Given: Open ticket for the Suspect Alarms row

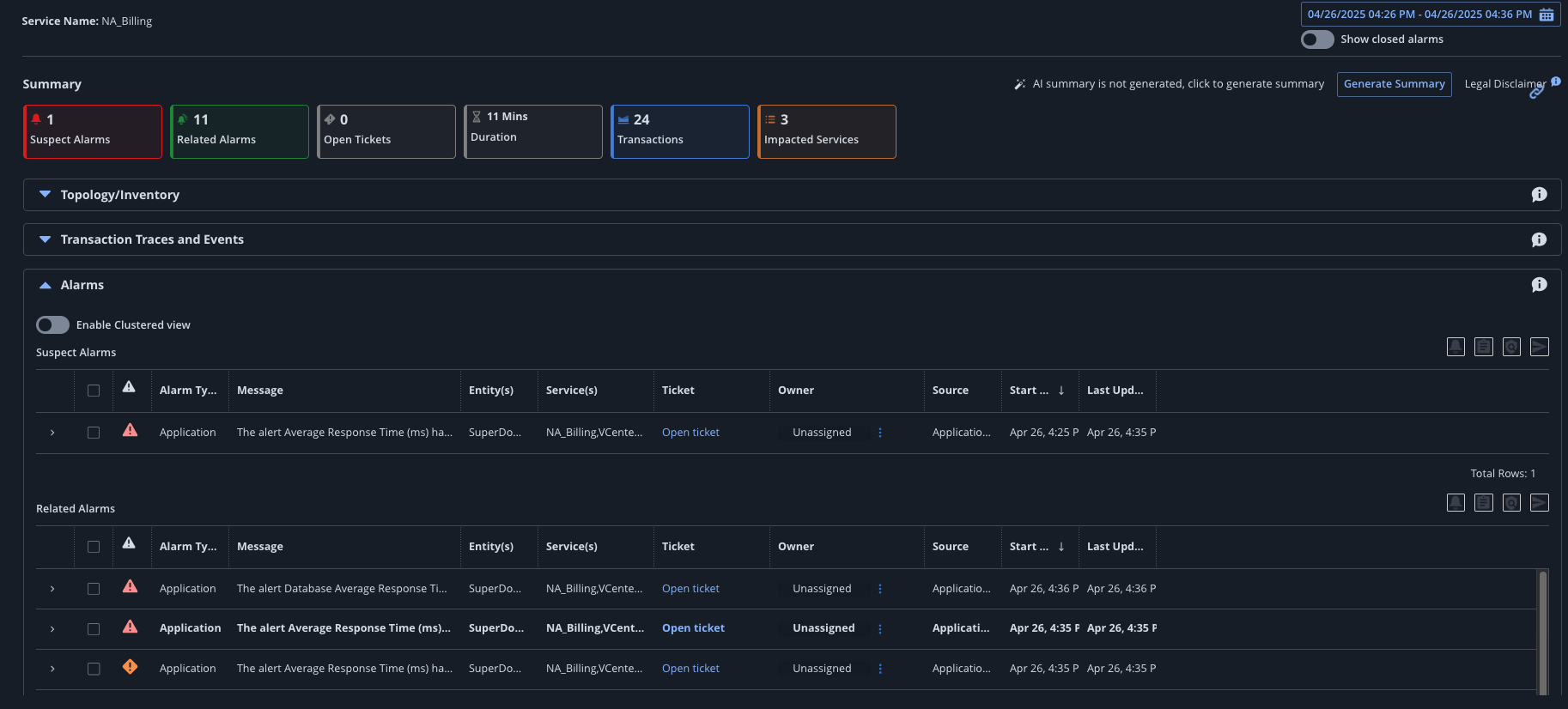Looking at the screenshot, I should (690, 433).
